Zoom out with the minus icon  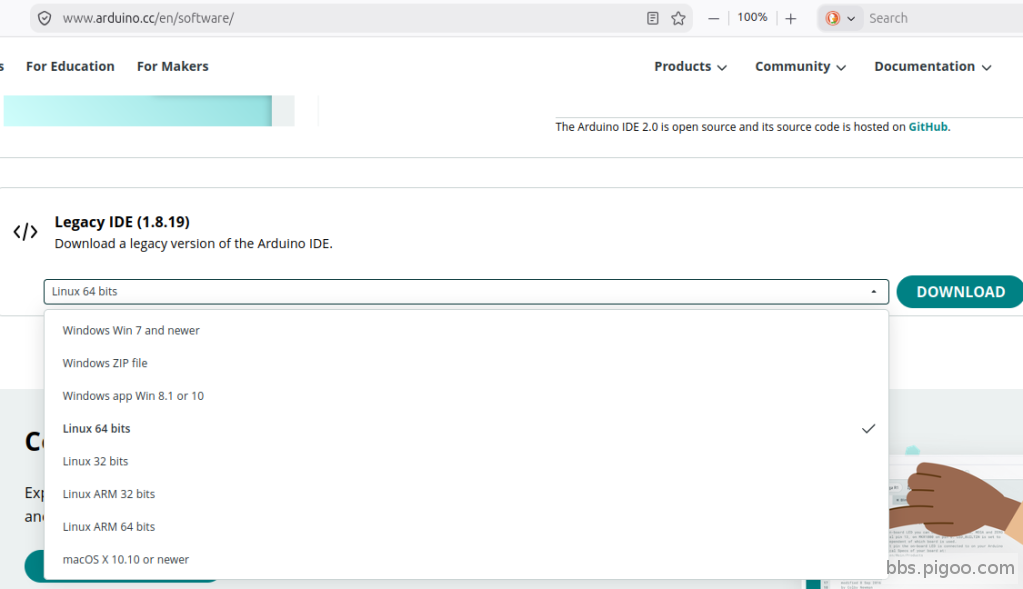coord(714,18)
